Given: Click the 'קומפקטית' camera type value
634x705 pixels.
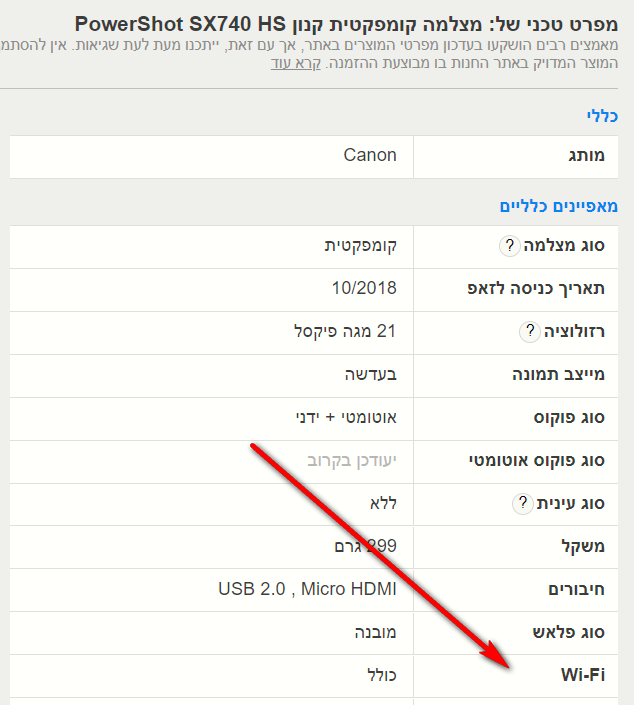Looking at the screenshot, I should pyautogui.click(x=361, y=245).
